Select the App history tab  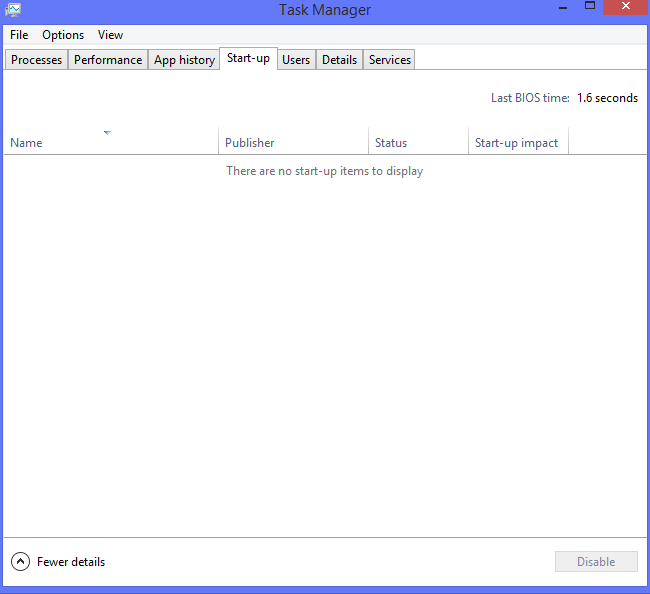184,60
